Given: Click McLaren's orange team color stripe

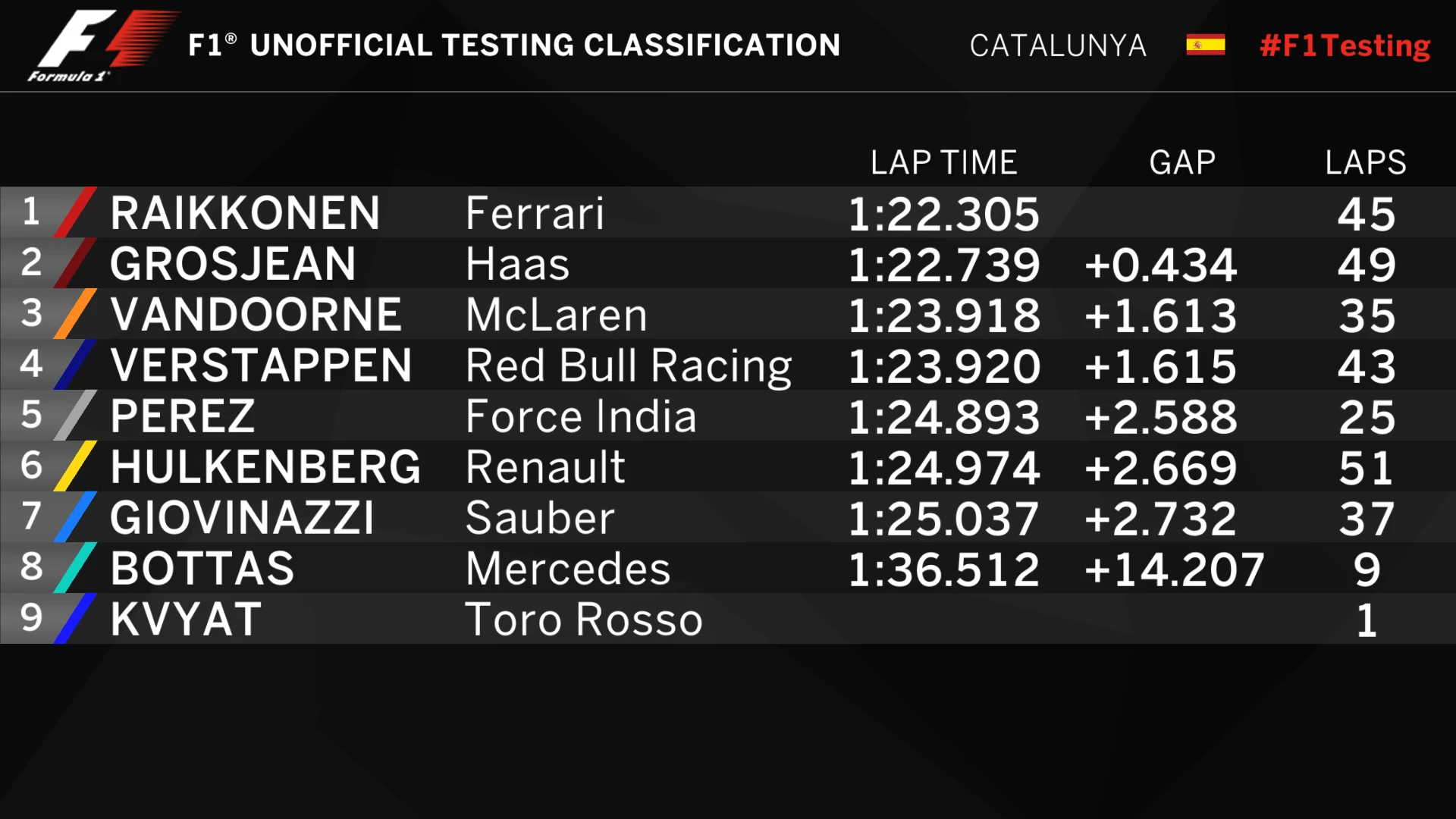Looking at the screenshot, I should pos(76,314).
